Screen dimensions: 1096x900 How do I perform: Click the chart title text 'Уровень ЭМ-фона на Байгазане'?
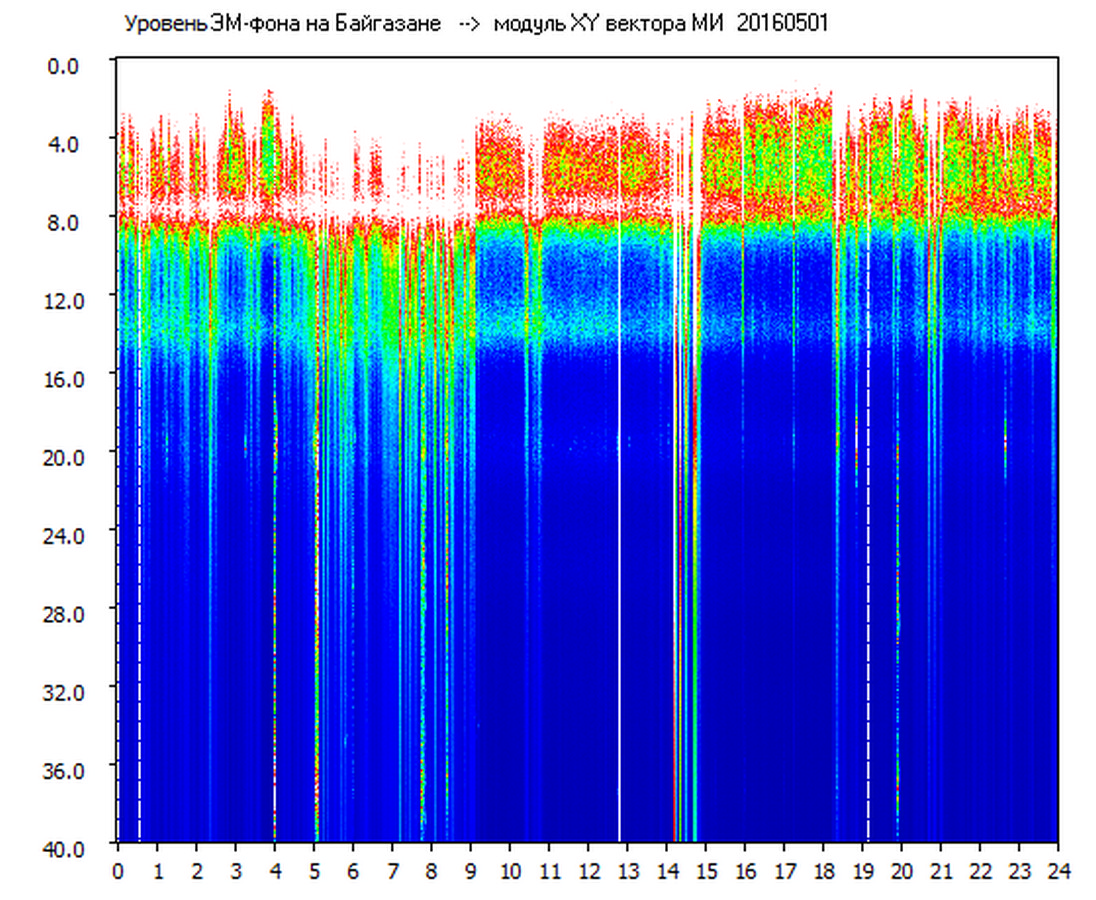(282, 25)
